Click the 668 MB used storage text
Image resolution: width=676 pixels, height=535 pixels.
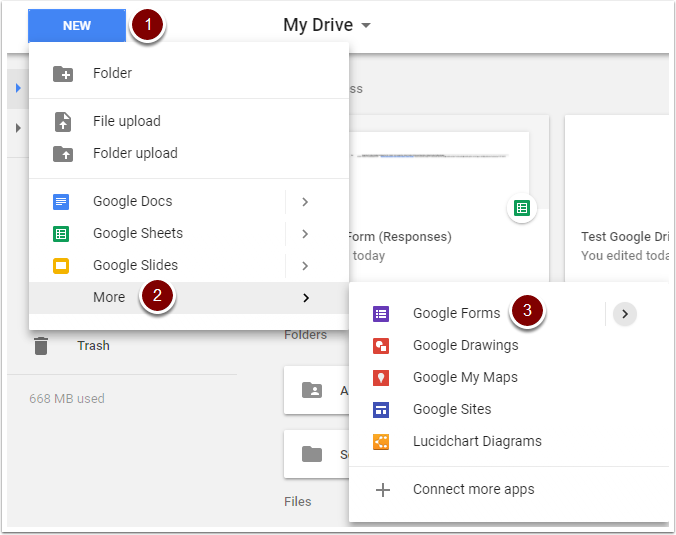point(67,398)
